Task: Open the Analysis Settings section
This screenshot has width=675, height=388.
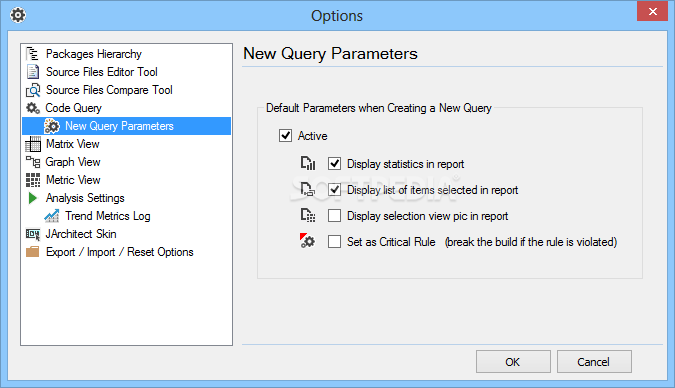Action: [75, 198]
